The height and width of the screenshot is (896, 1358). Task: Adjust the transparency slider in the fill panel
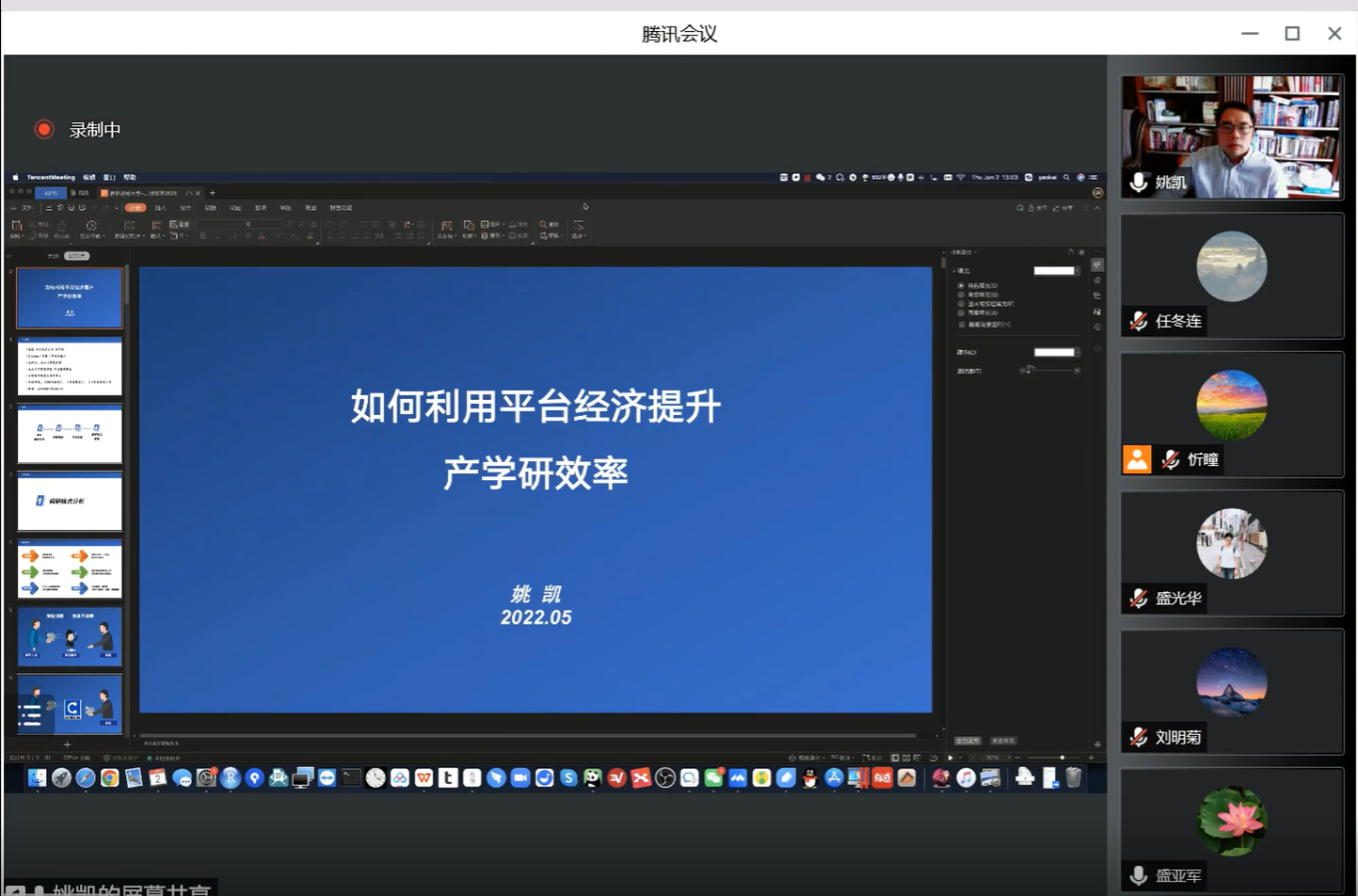point(1029,371)
